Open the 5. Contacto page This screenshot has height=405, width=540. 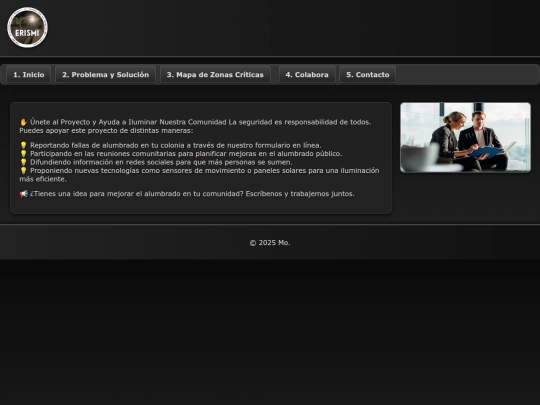367,75
